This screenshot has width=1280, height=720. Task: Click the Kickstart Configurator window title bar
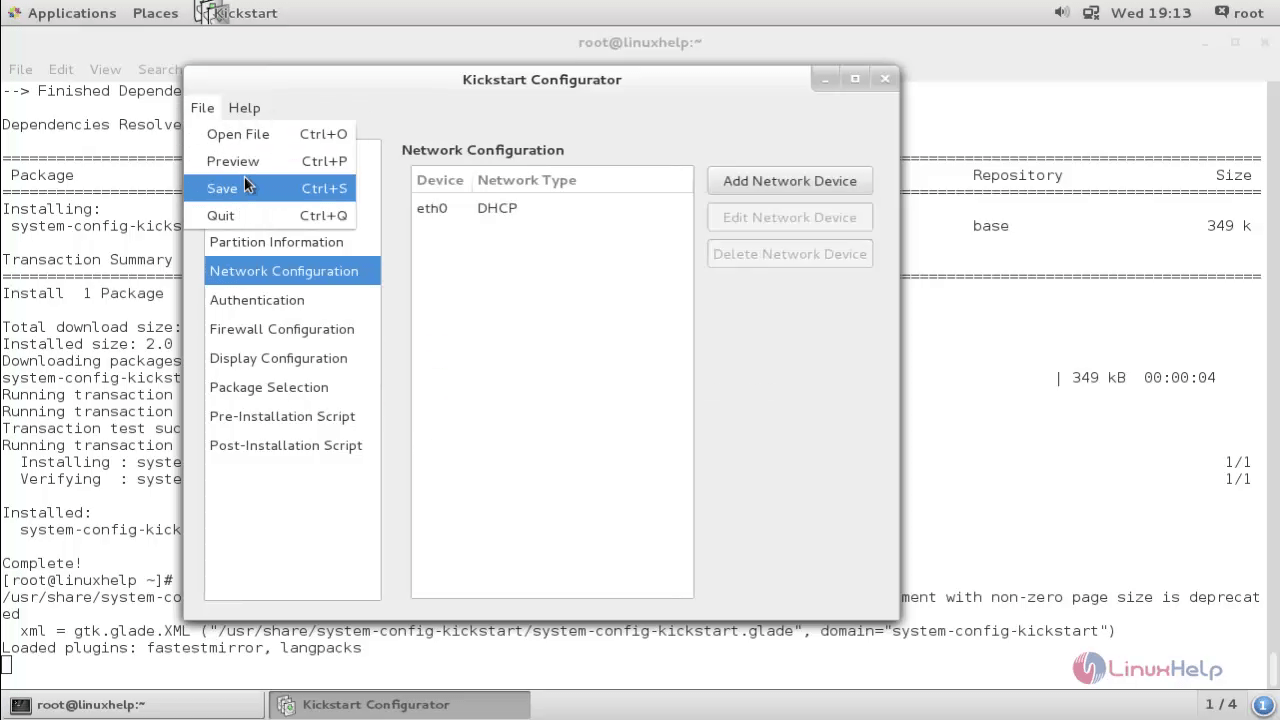[x=542, y=79]
